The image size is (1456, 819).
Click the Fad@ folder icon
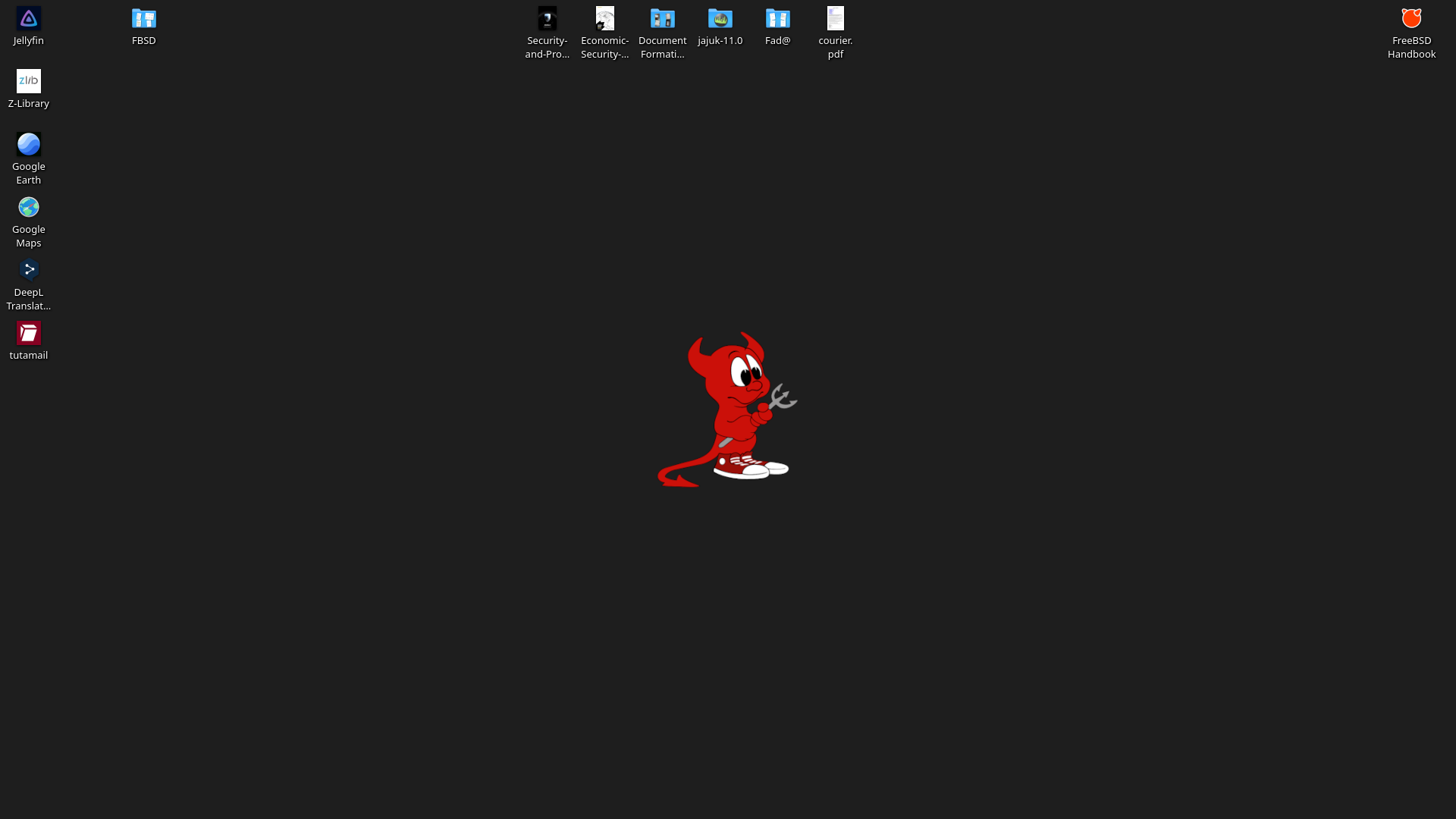point(777,18)
